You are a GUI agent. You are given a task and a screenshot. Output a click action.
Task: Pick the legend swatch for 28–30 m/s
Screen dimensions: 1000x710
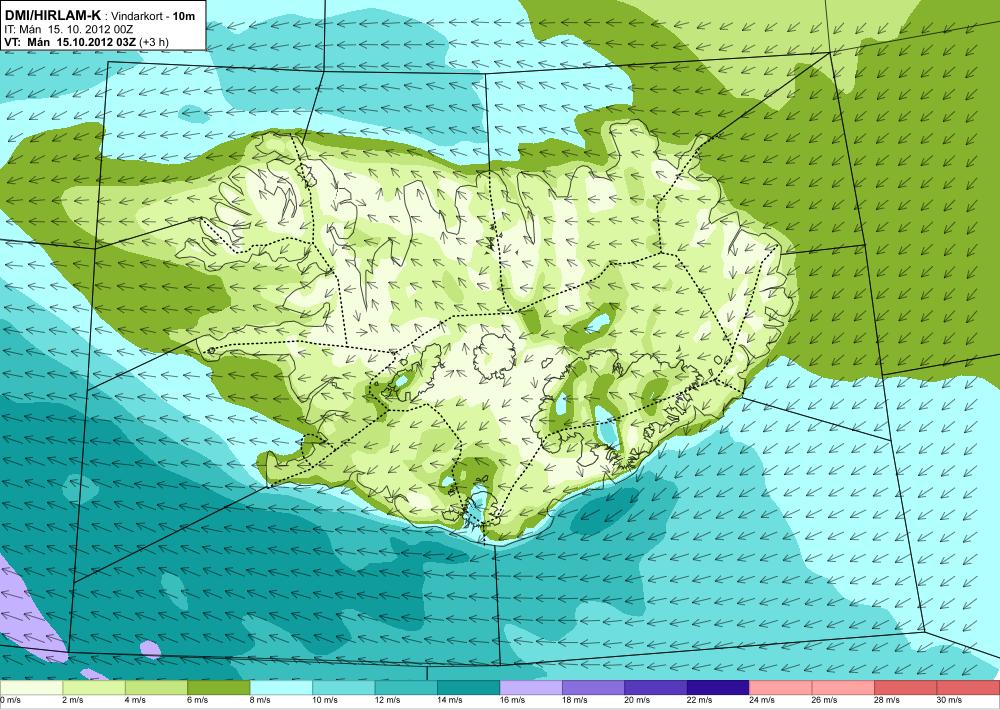pyautogui.click(x=906, y=688)
